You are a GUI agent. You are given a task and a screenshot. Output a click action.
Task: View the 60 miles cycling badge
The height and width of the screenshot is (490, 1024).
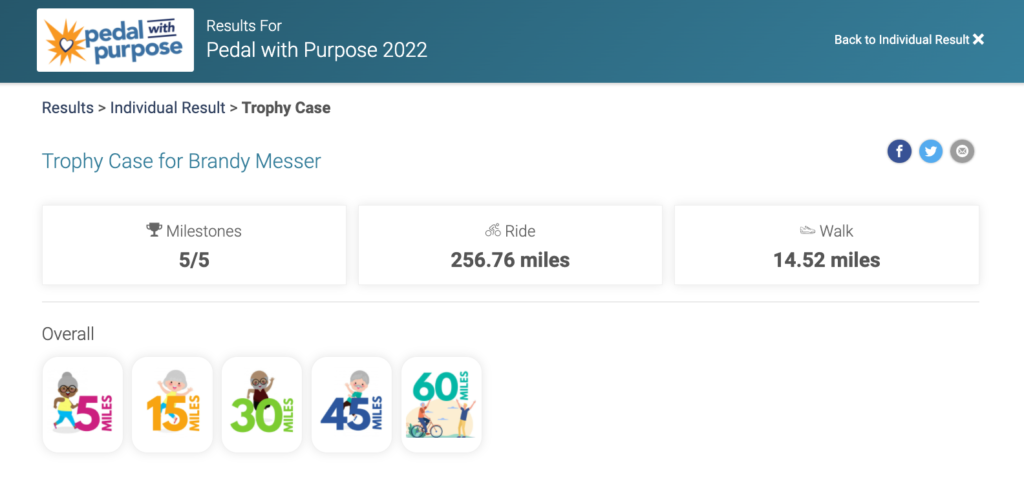[x=441, y=404]
